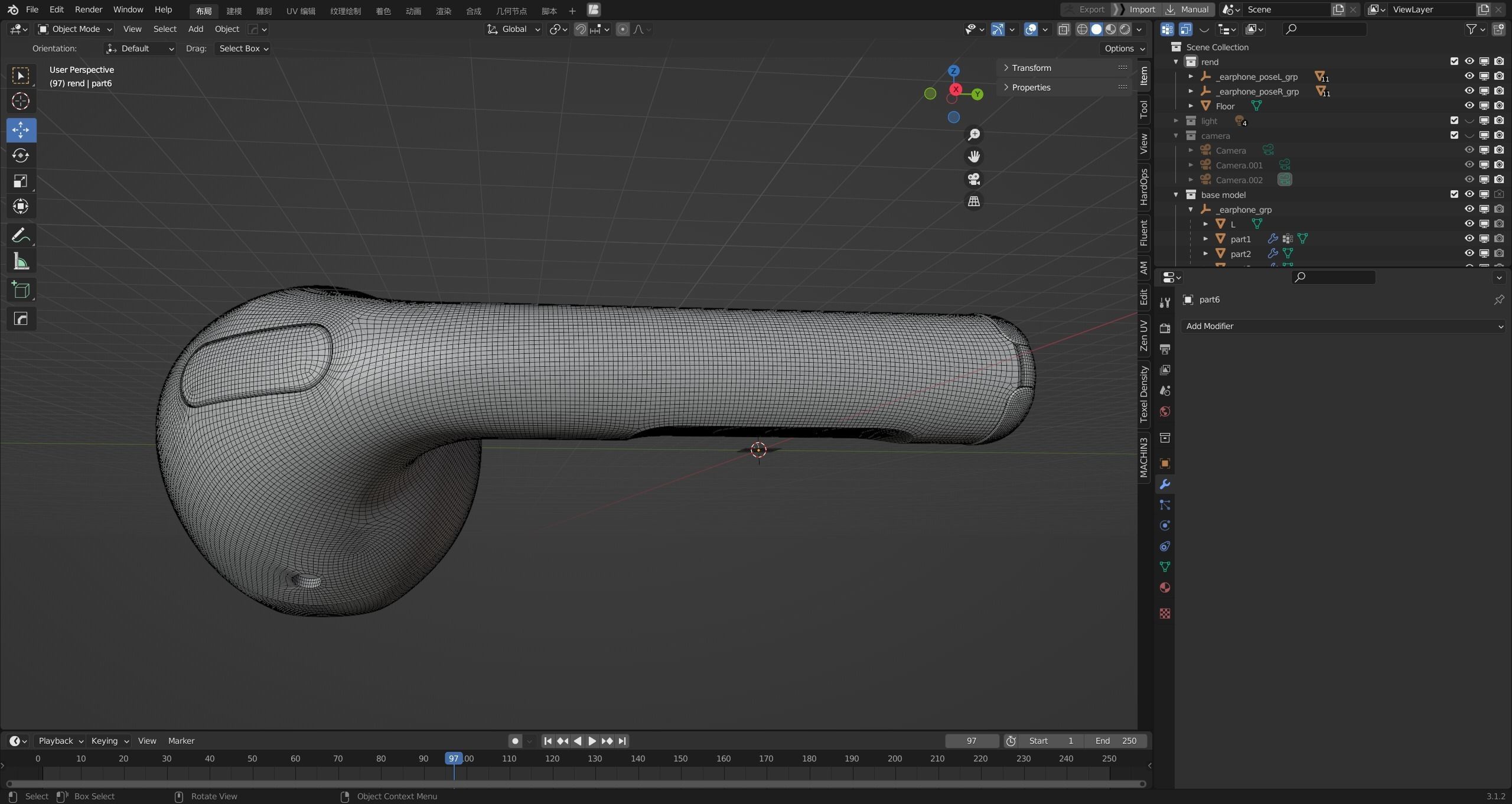
Task: Open the Render menu
Action: pos(88,9)
